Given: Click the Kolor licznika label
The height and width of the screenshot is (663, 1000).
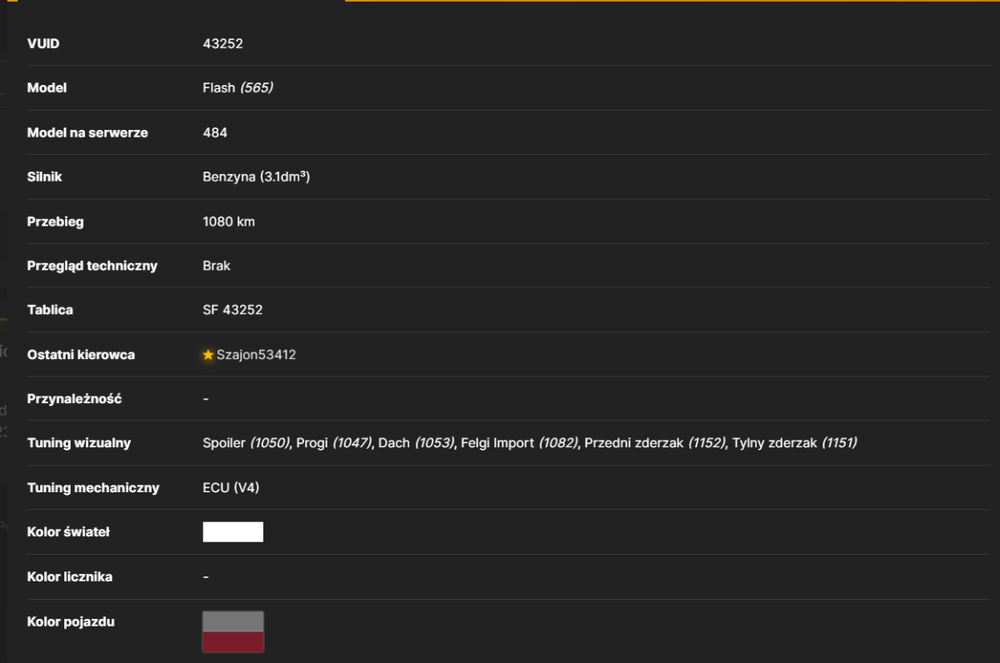Looking at the screenshot, I should click(x=70, y=577).
